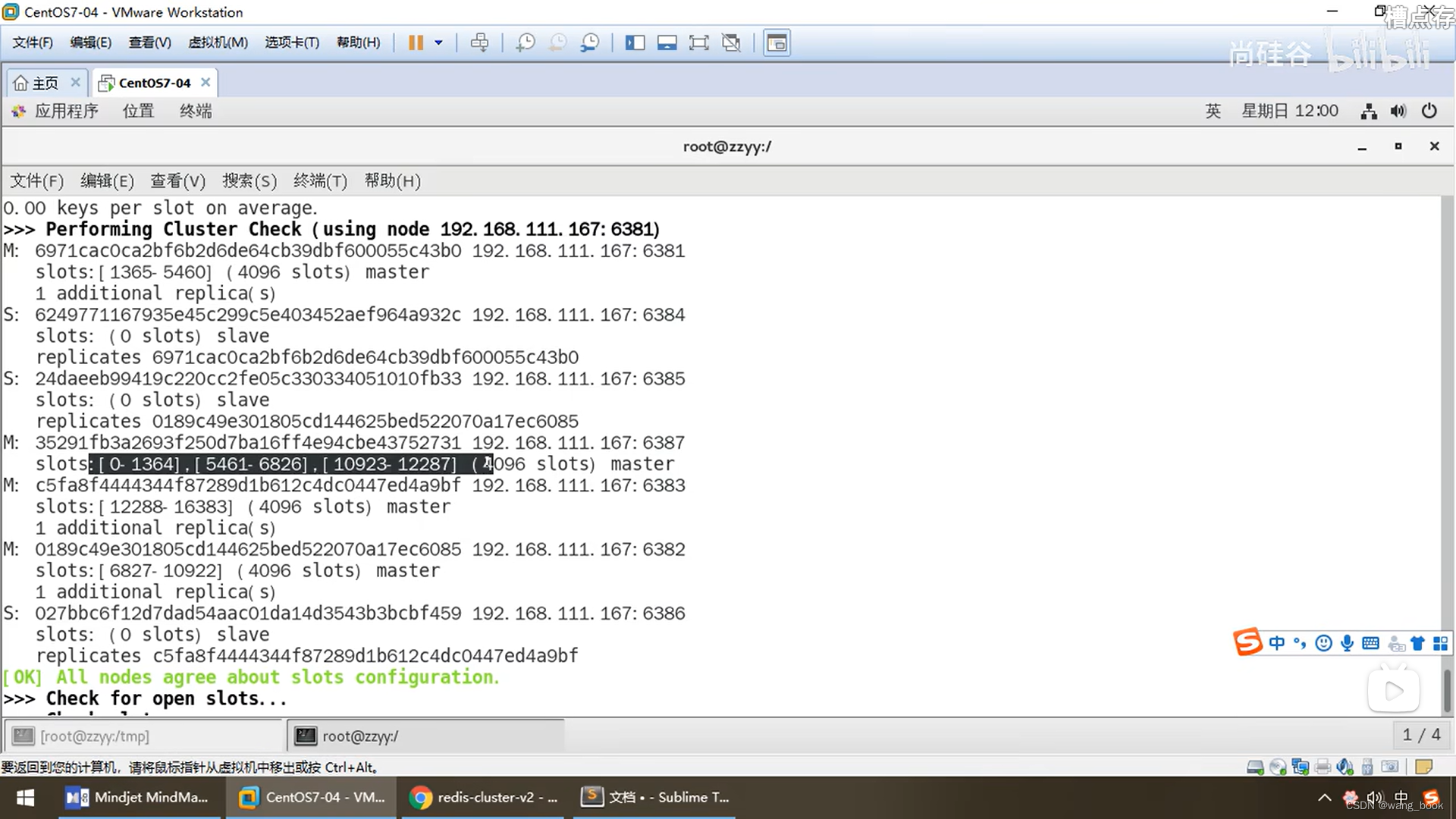Toggle the Unity mode icon
1456x819 pixels.
point(731,43)
